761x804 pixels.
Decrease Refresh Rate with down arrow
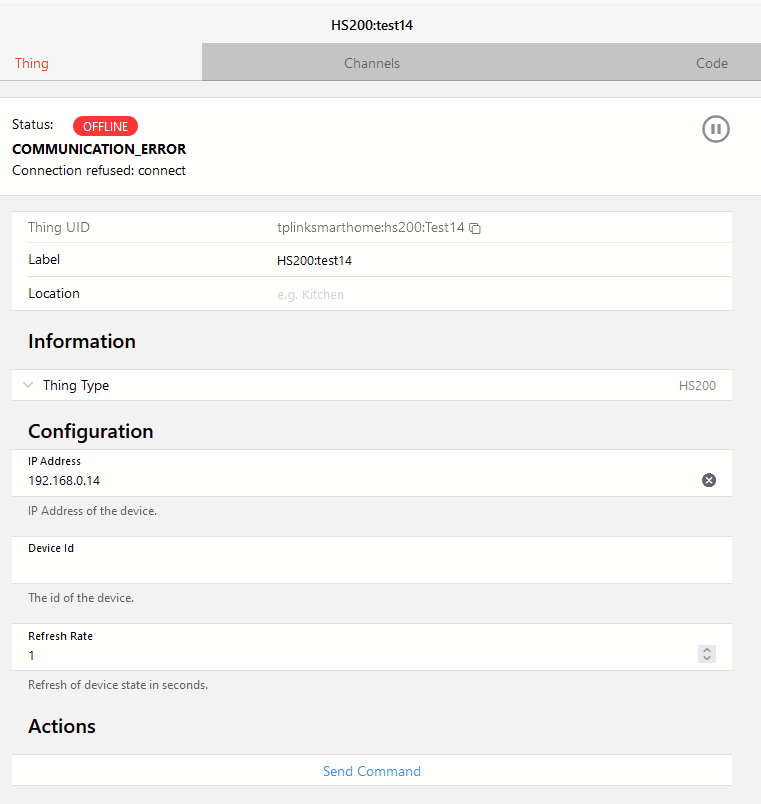click(707, 659)
